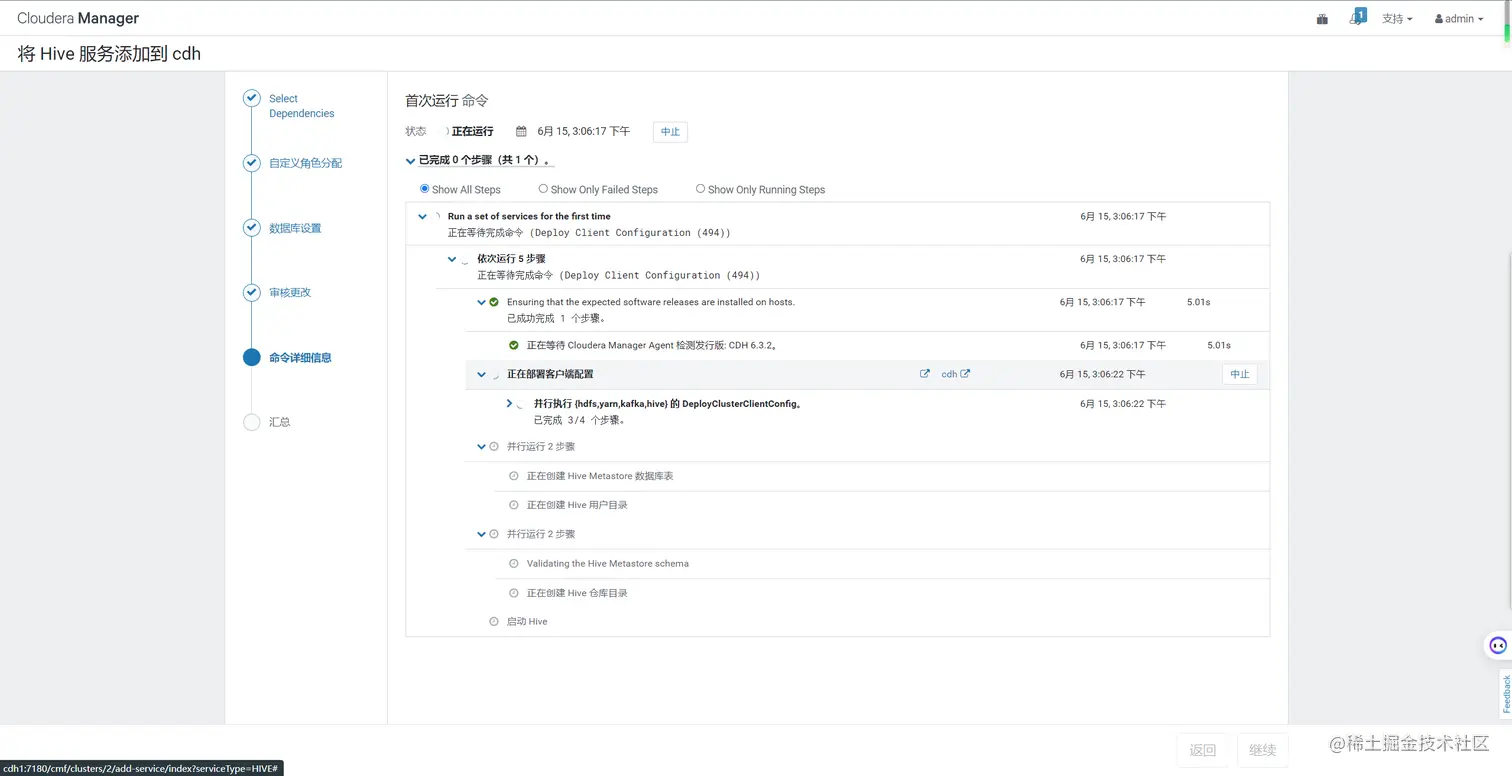1512x776 pixels.
Task: Select the 命令详细信息 wizard step label
Action: (x=300, y=357)
